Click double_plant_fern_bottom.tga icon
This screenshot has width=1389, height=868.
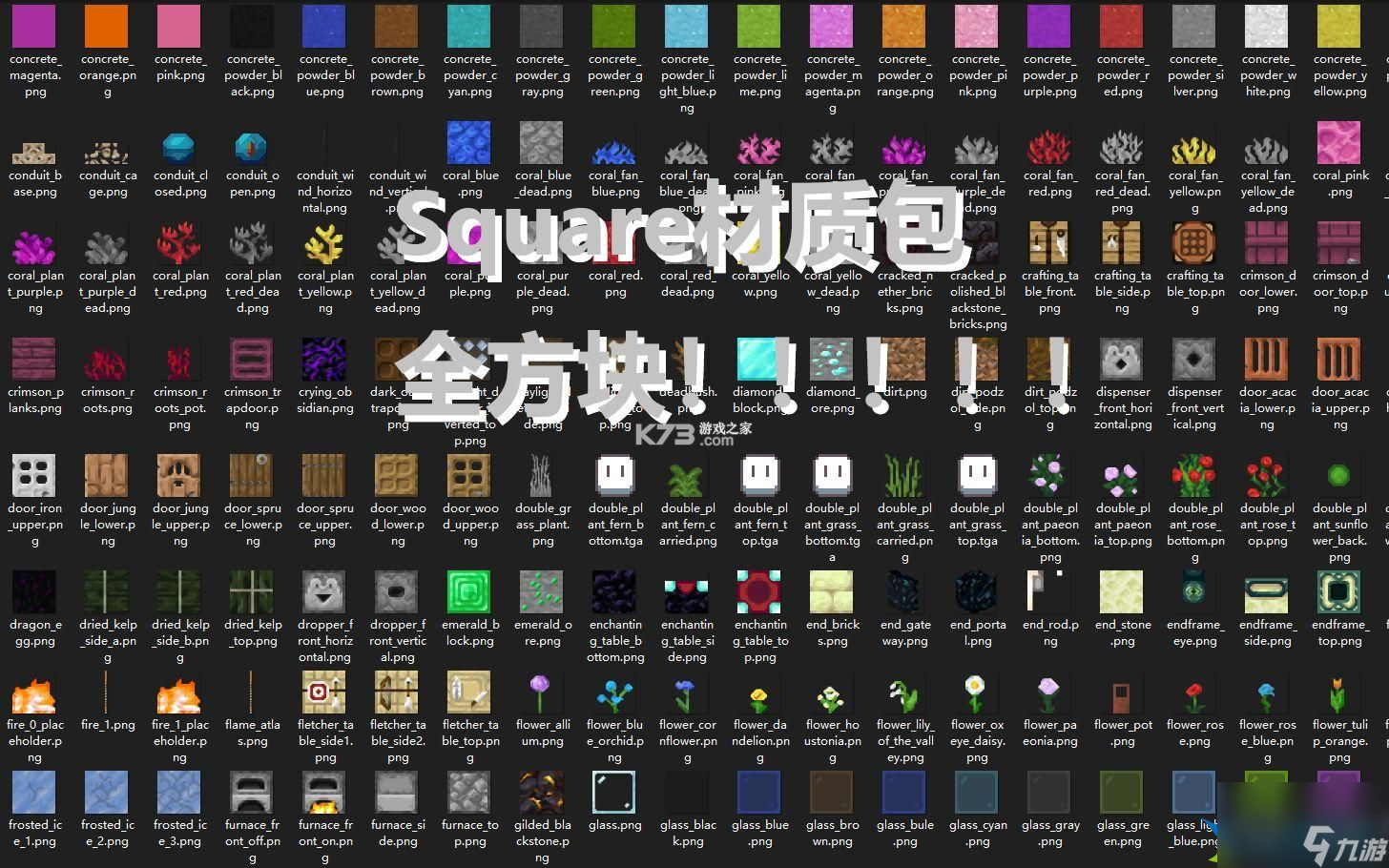pos(614,475)
